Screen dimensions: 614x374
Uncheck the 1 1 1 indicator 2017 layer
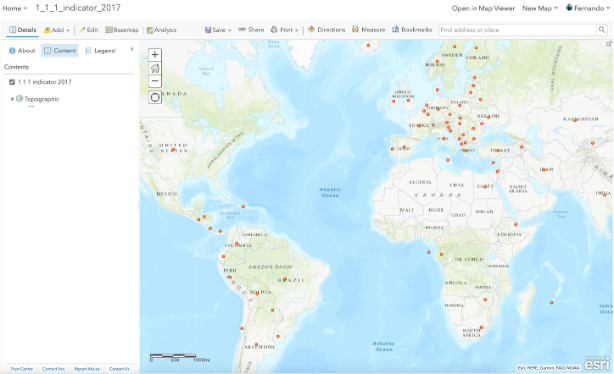[12, 82]
